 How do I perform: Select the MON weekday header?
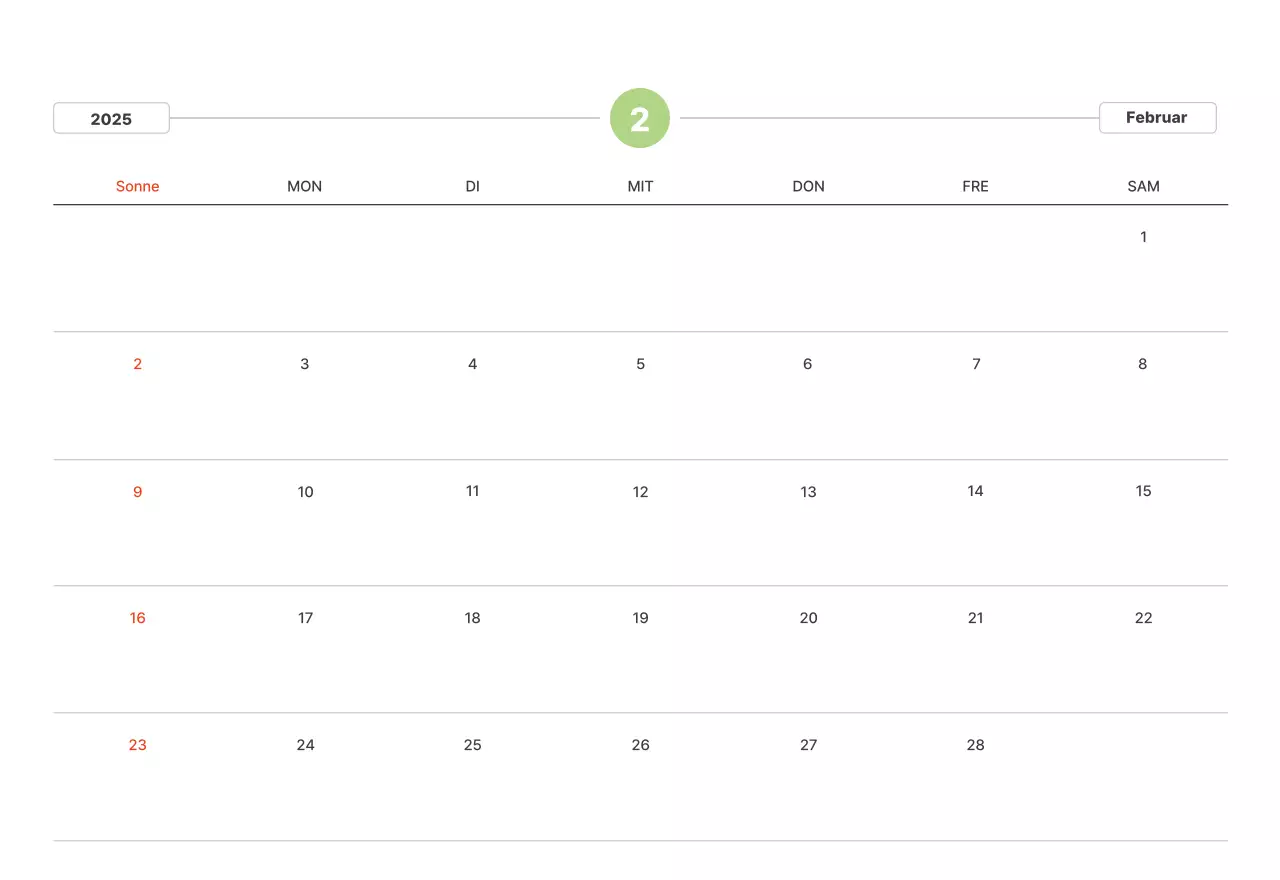[x=305, y=186]
